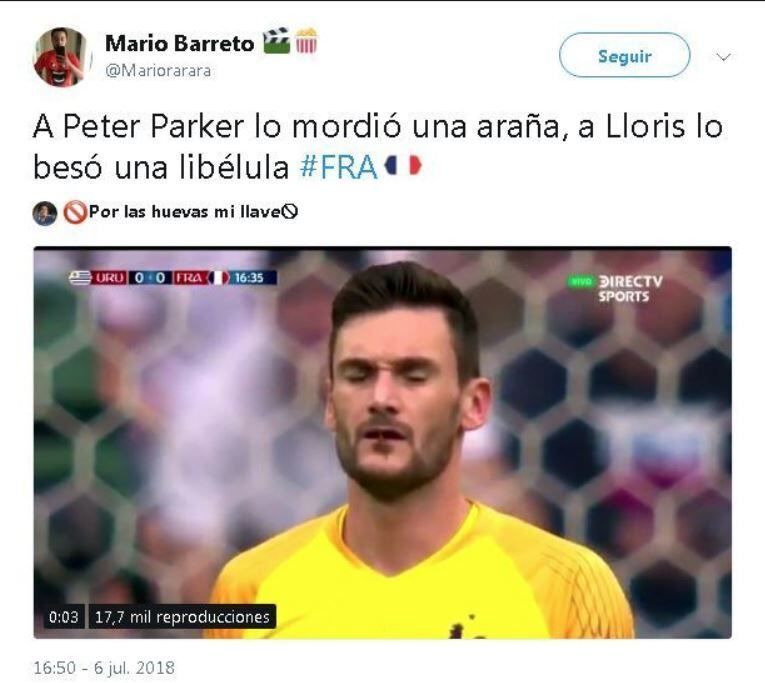Viewport: 765px width, 683px height.
Task: Click the 0:03 video duration badge
Action: (x=63, y=617)
